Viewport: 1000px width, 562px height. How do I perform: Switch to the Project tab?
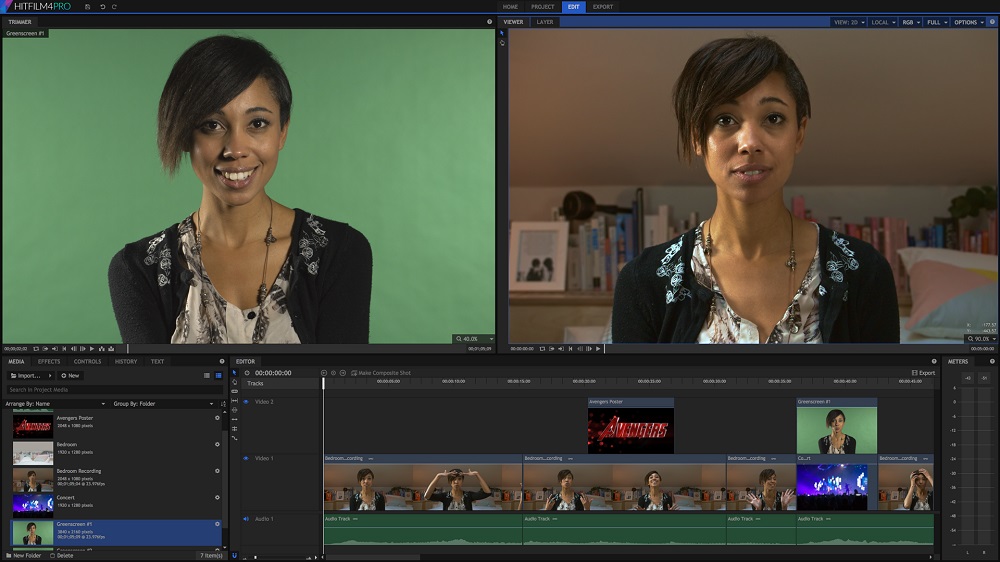click(543, 7)
